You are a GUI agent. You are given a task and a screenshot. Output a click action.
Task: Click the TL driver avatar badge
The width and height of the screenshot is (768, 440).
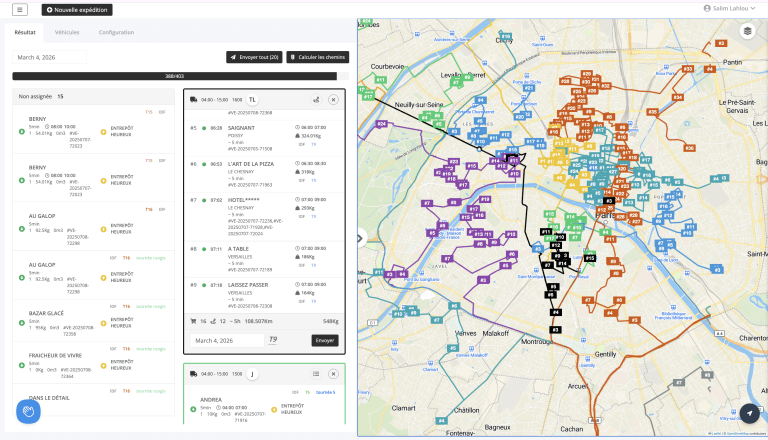coord(253,99)
